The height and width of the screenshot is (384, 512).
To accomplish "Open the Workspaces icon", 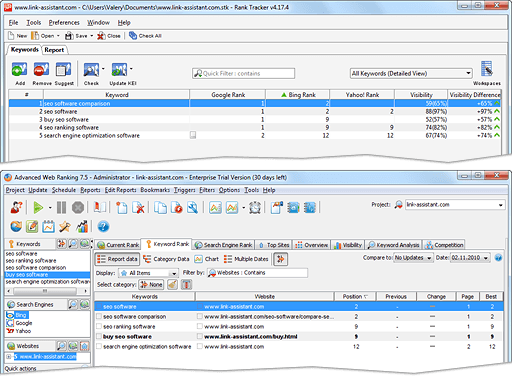I will 487,69.
